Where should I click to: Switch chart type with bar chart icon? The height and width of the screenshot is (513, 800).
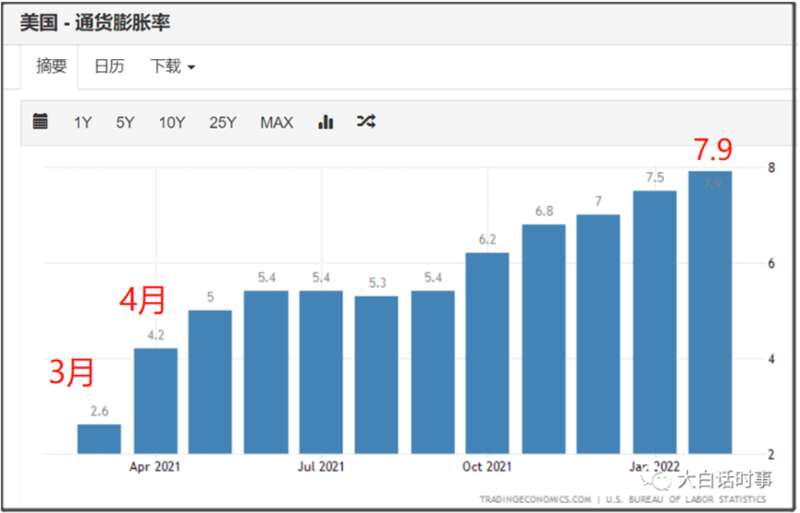pyautogui.click(x=326, y=121)
